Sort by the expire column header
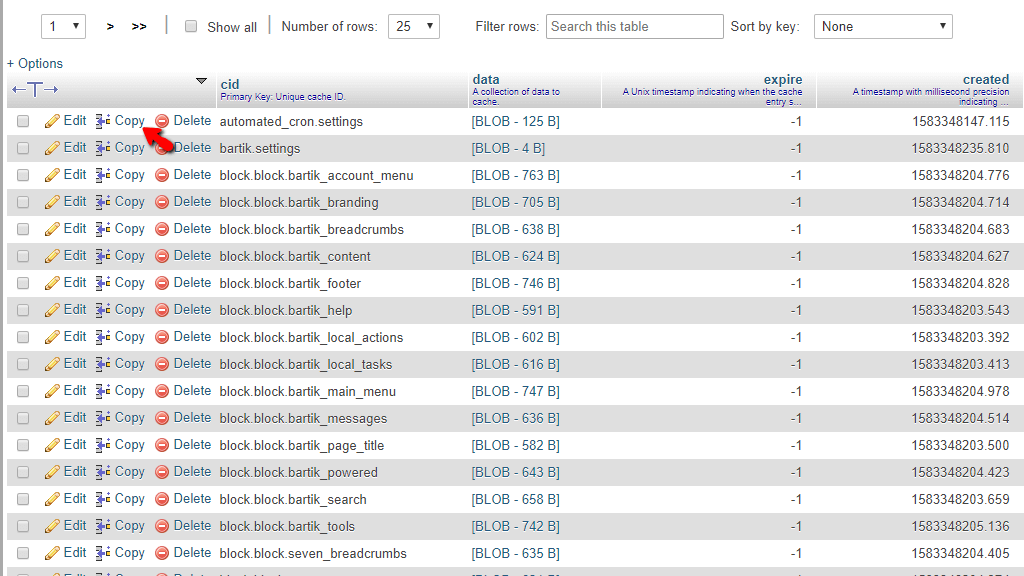 point(783,79)
